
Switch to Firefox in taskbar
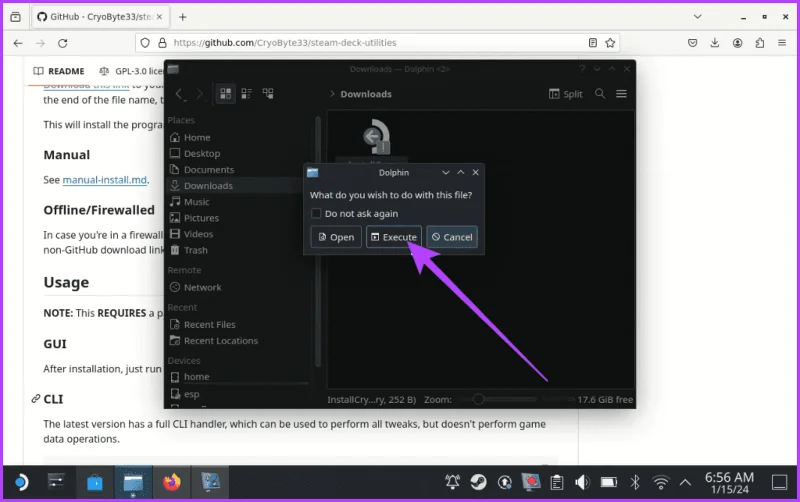(172, 482)
